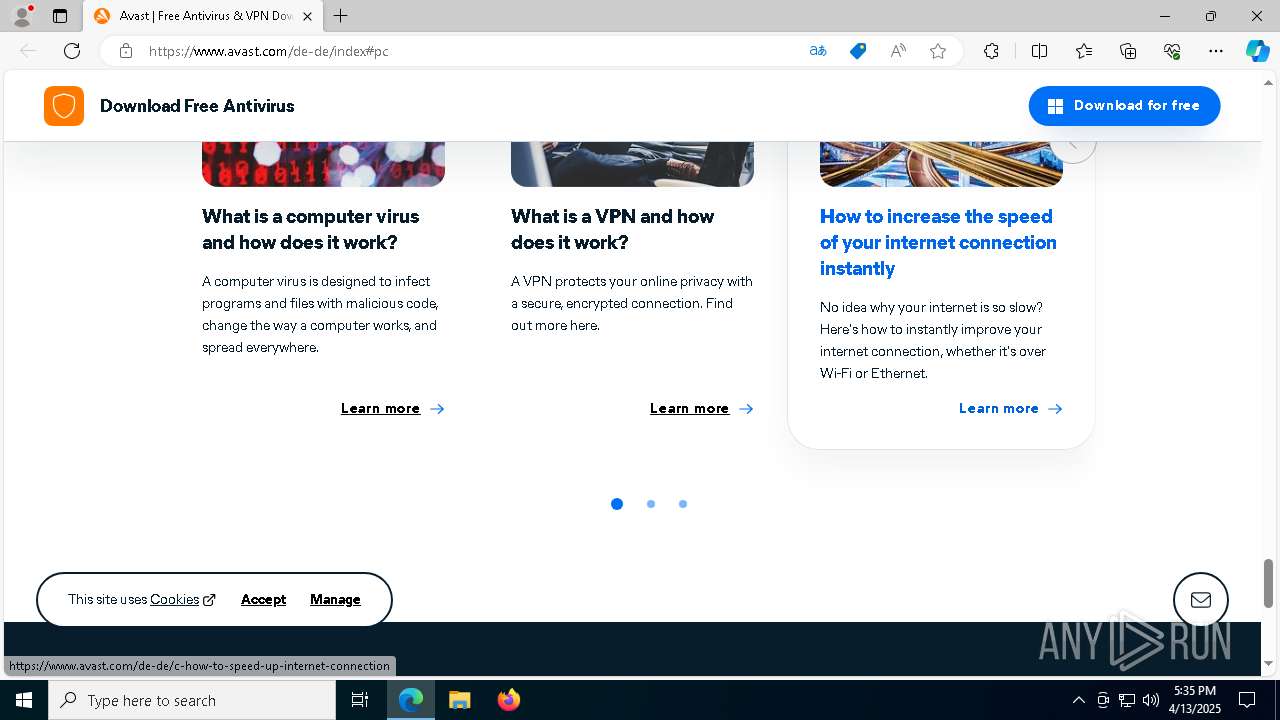Image resolution: width=1280 pixels, height=720 pixels.
Task: Open the shopping price tag icon
Action: pos(858,51)
